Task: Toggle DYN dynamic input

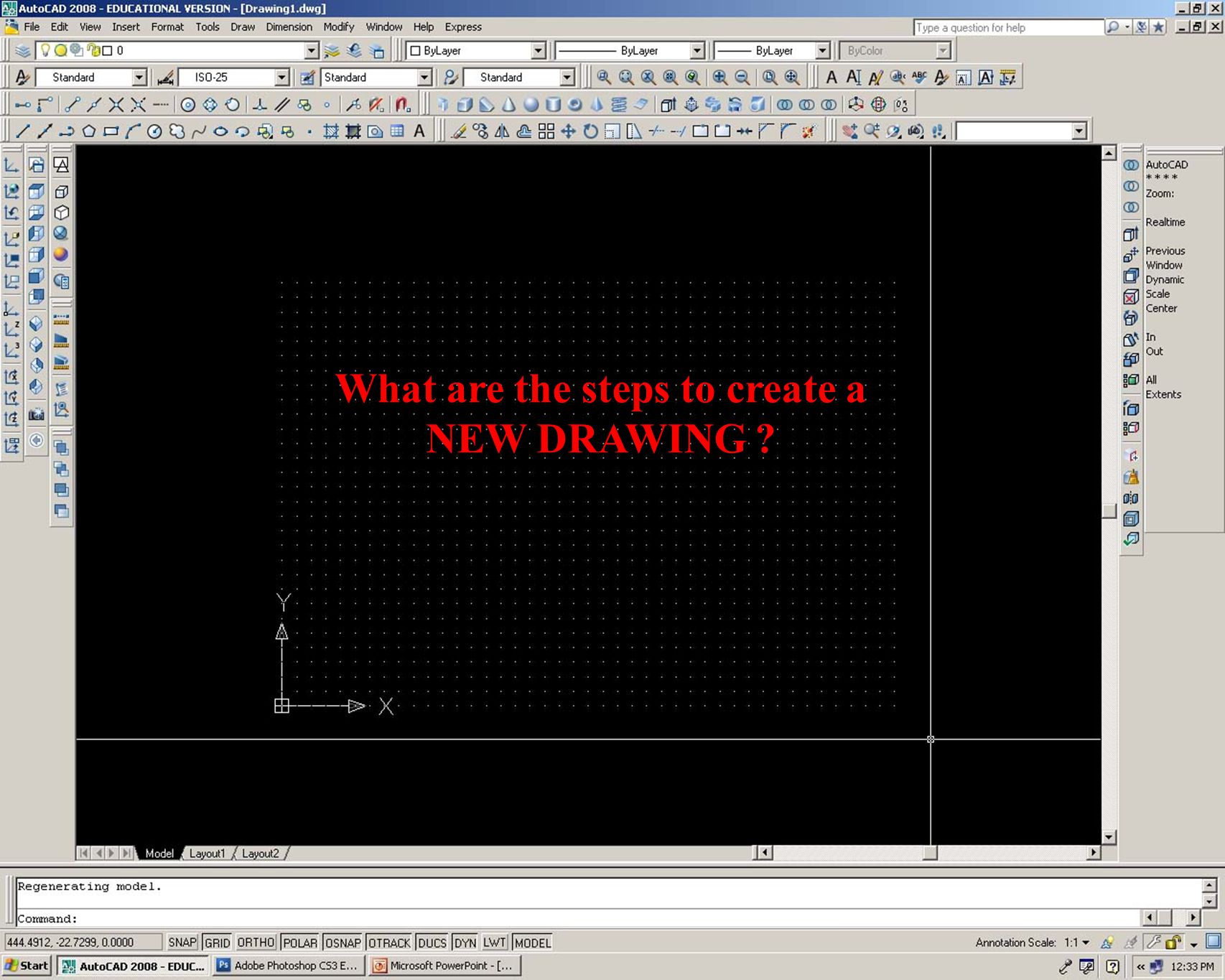Action: point(465,943)
